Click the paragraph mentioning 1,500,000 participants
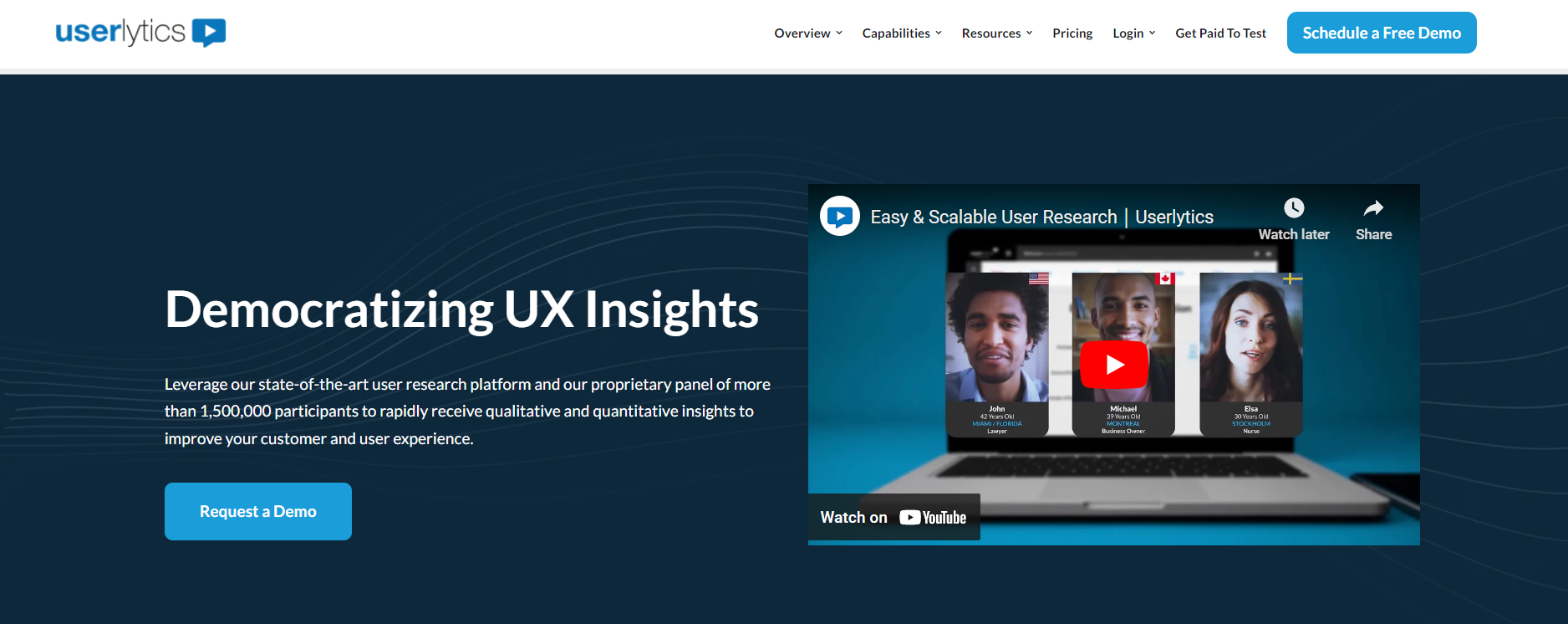This screenshot has height=624, width=1568. 467,412
